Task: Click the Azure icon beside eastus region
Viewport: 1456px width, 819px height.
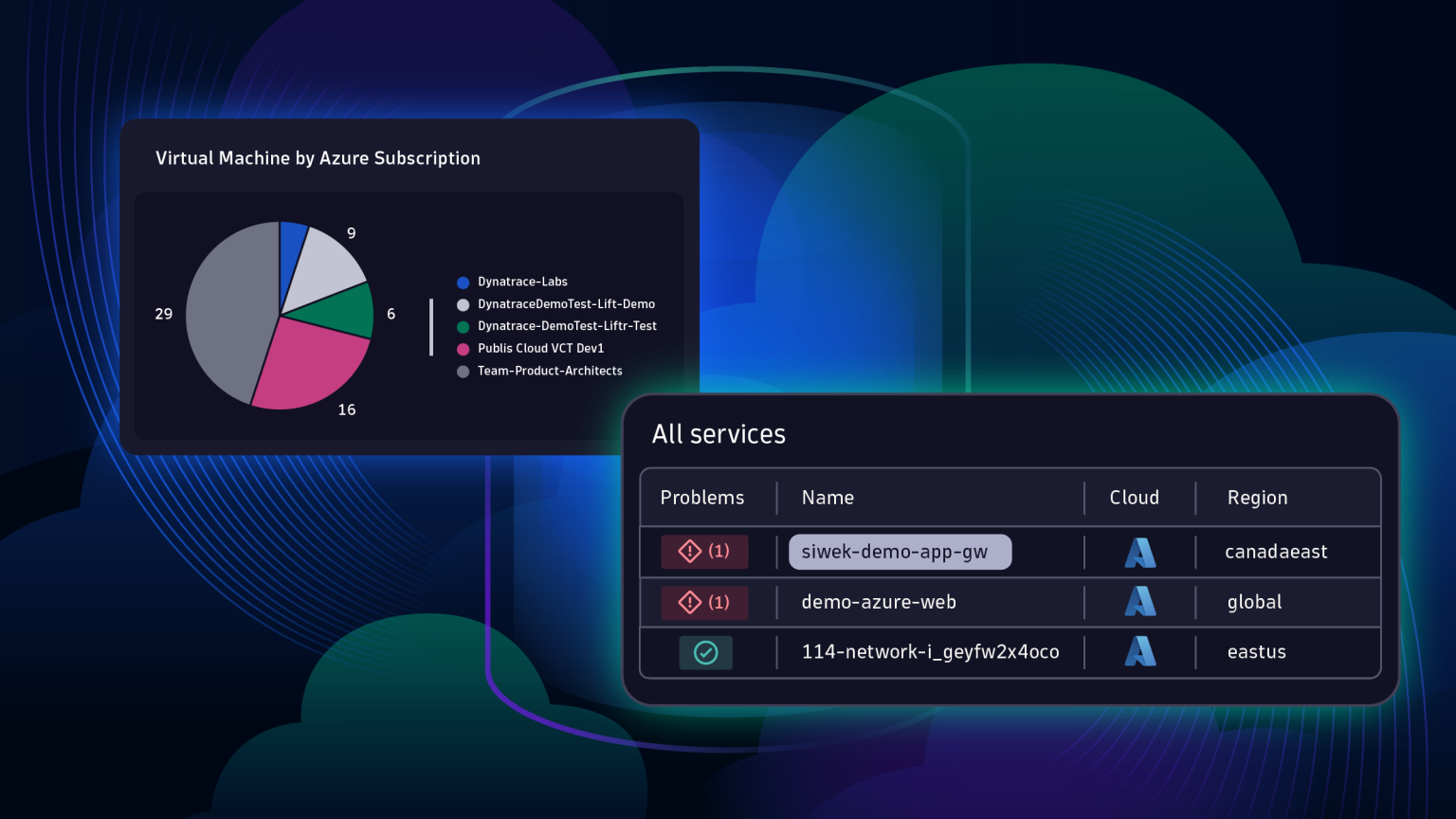Action: (1140, 652)
